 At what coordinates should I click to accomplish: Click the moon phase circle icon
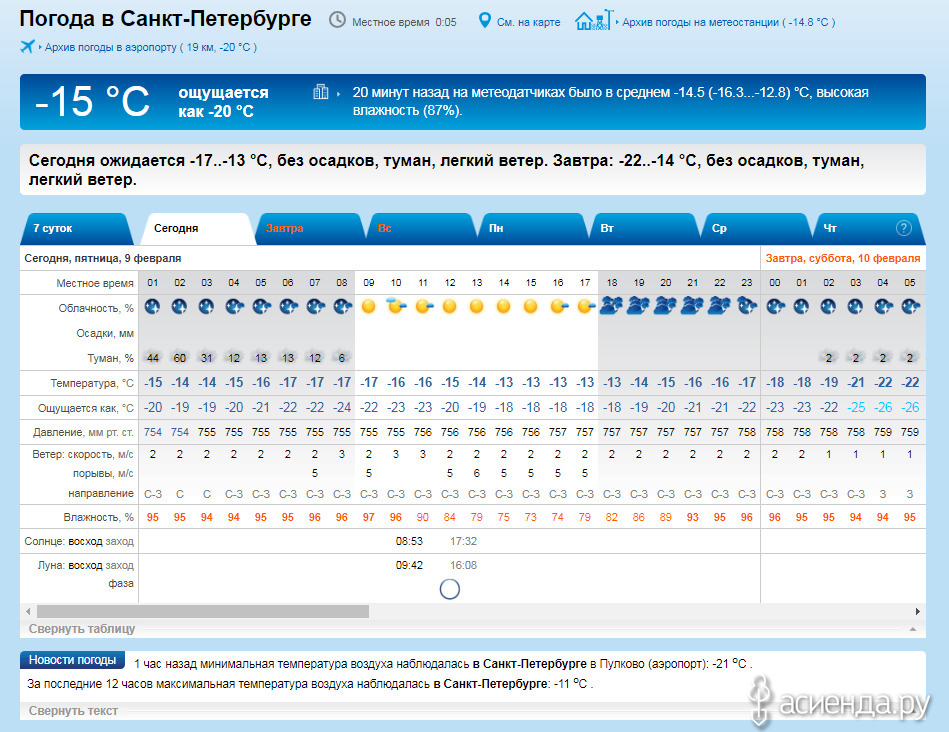450,589
